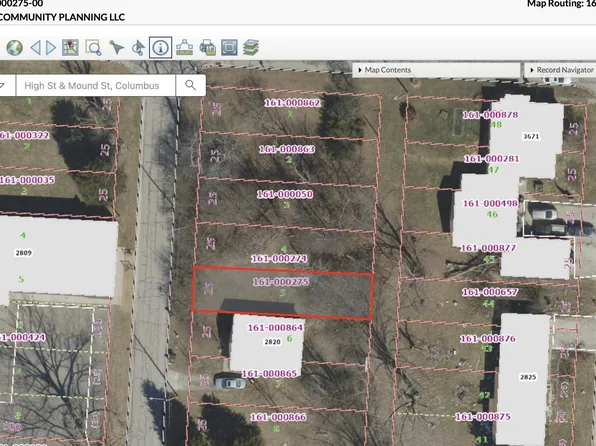Open the search type dropdown arrow

(x=2, y=85)
